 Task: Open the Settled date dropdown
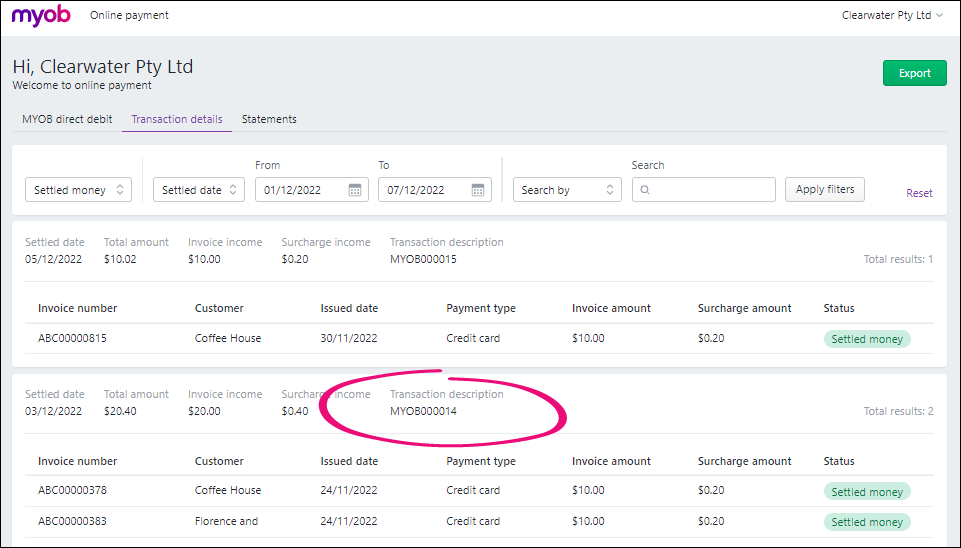[198, 190]
